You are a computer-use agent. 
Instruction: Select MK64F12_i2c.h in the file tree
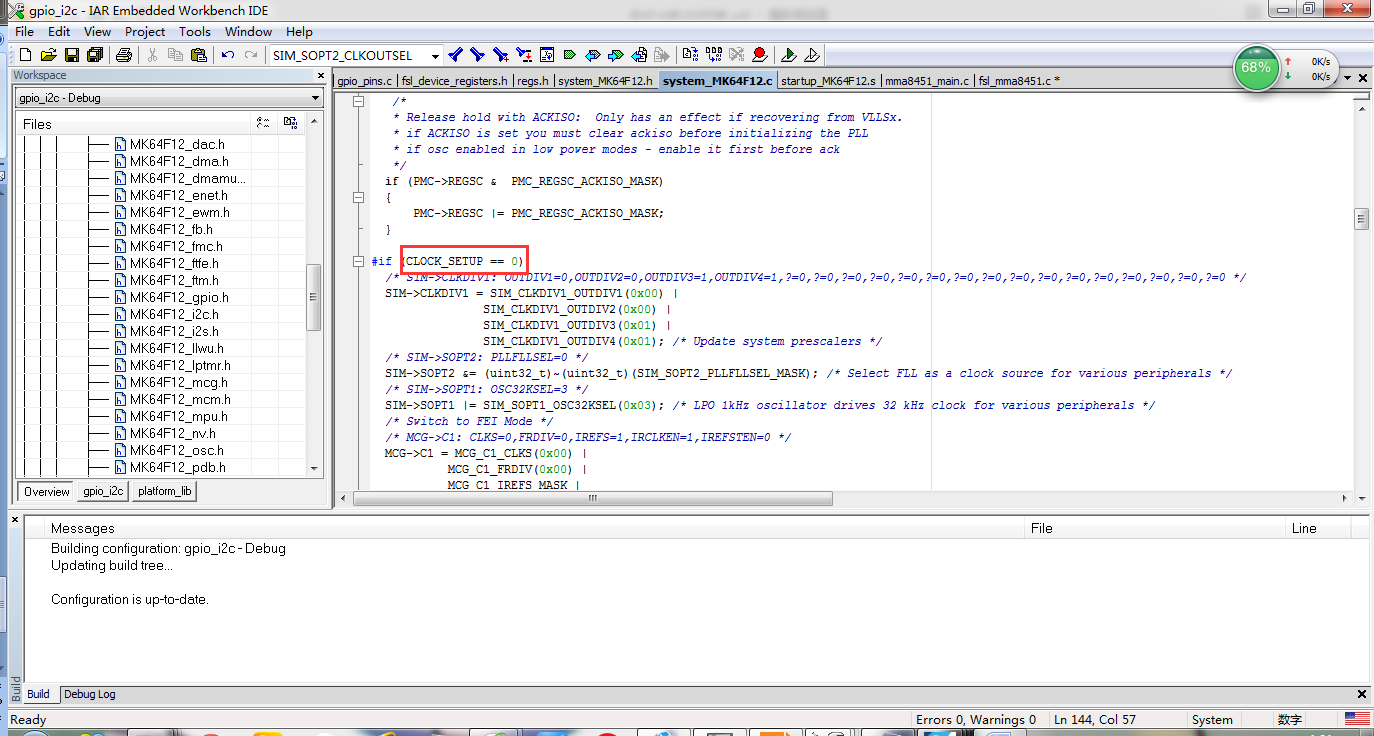coord(174,314)
